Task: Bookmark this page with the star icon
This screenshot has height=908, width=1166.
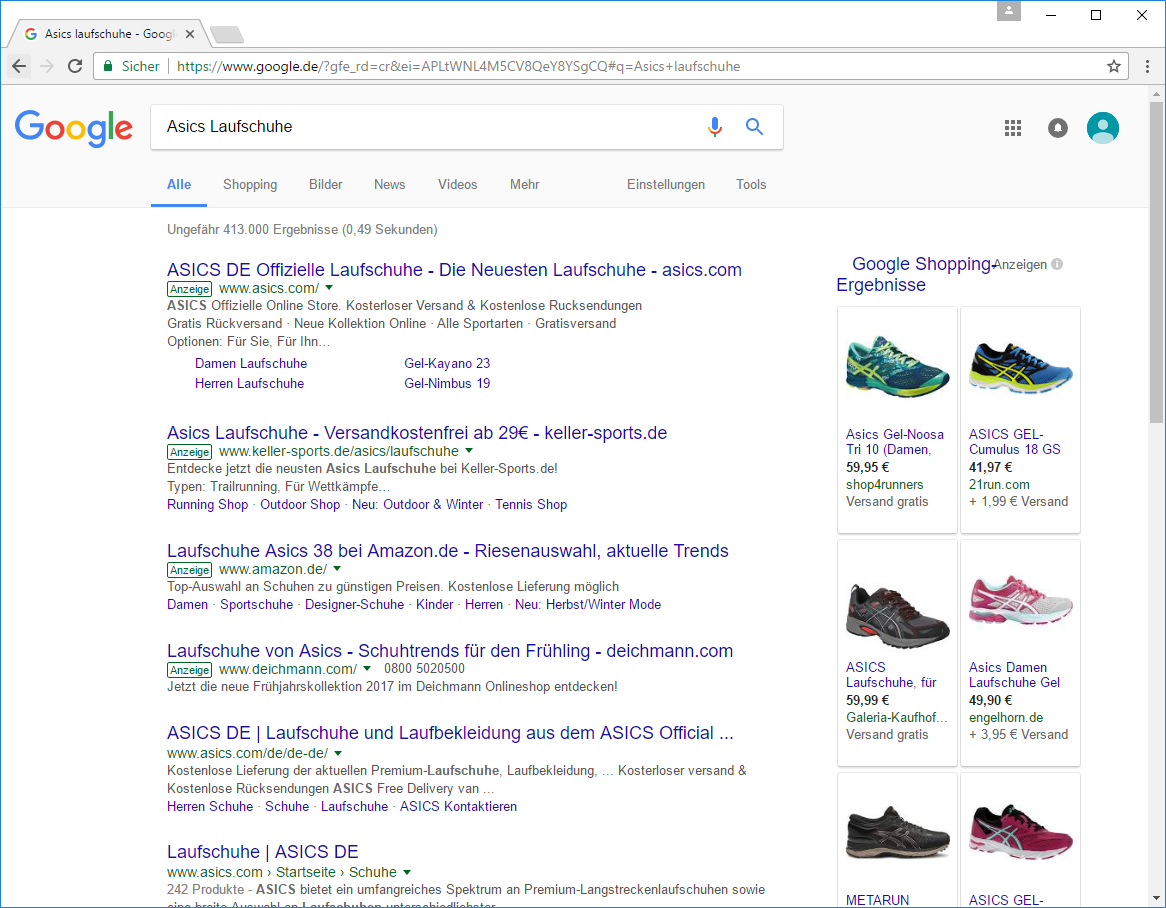Action: [1113, 66]
